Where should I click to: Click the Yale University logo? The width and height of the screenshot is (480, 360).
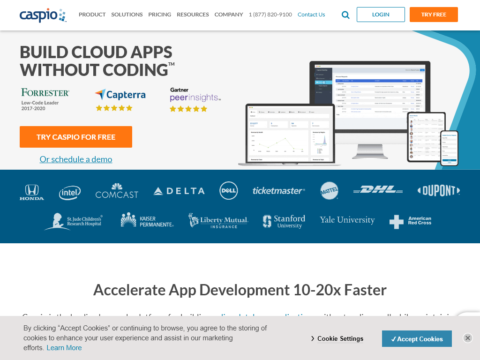tap(347, 220)
